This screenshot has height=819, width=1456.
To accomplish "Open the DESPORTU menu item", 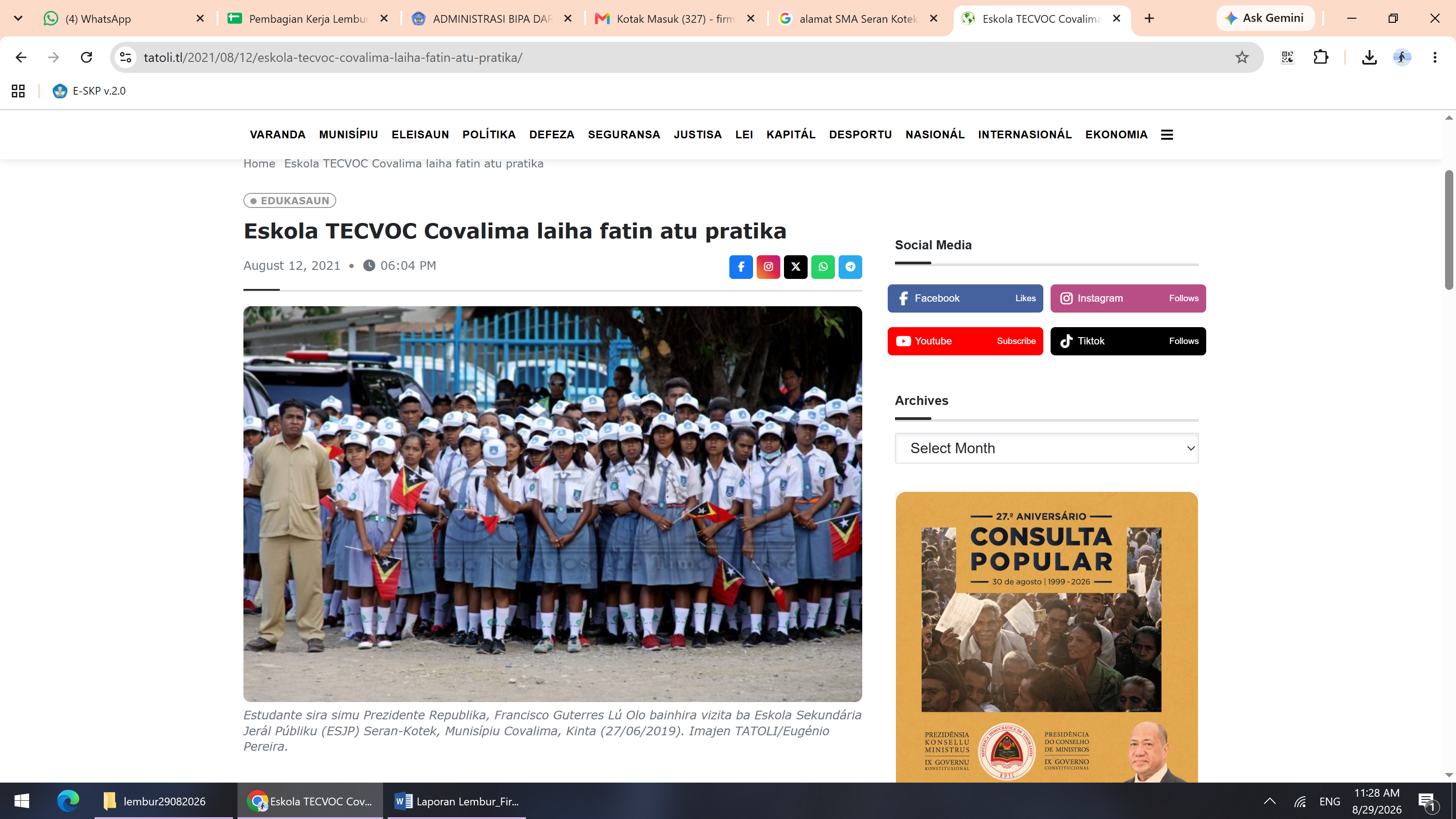I will [860, 135].
